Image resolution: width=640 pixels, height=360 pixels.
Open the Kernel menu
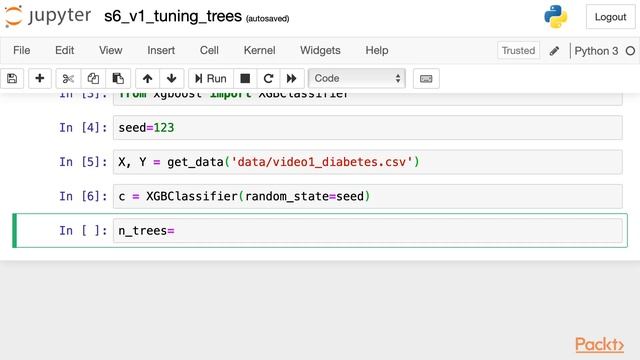click(x=260, y=50)
